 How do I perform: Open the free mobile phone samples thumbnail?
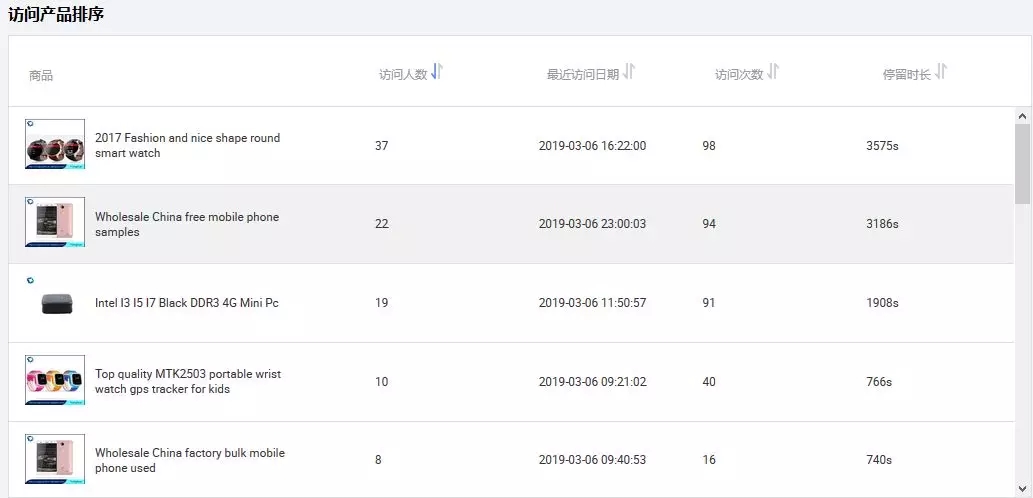[x=55, y=222]
